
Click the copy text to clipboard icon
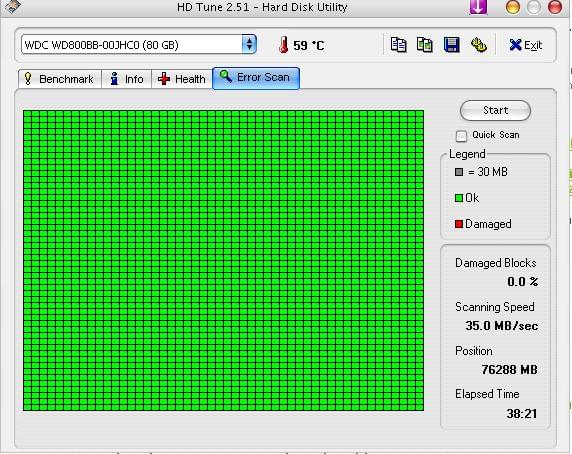(398, 45)
